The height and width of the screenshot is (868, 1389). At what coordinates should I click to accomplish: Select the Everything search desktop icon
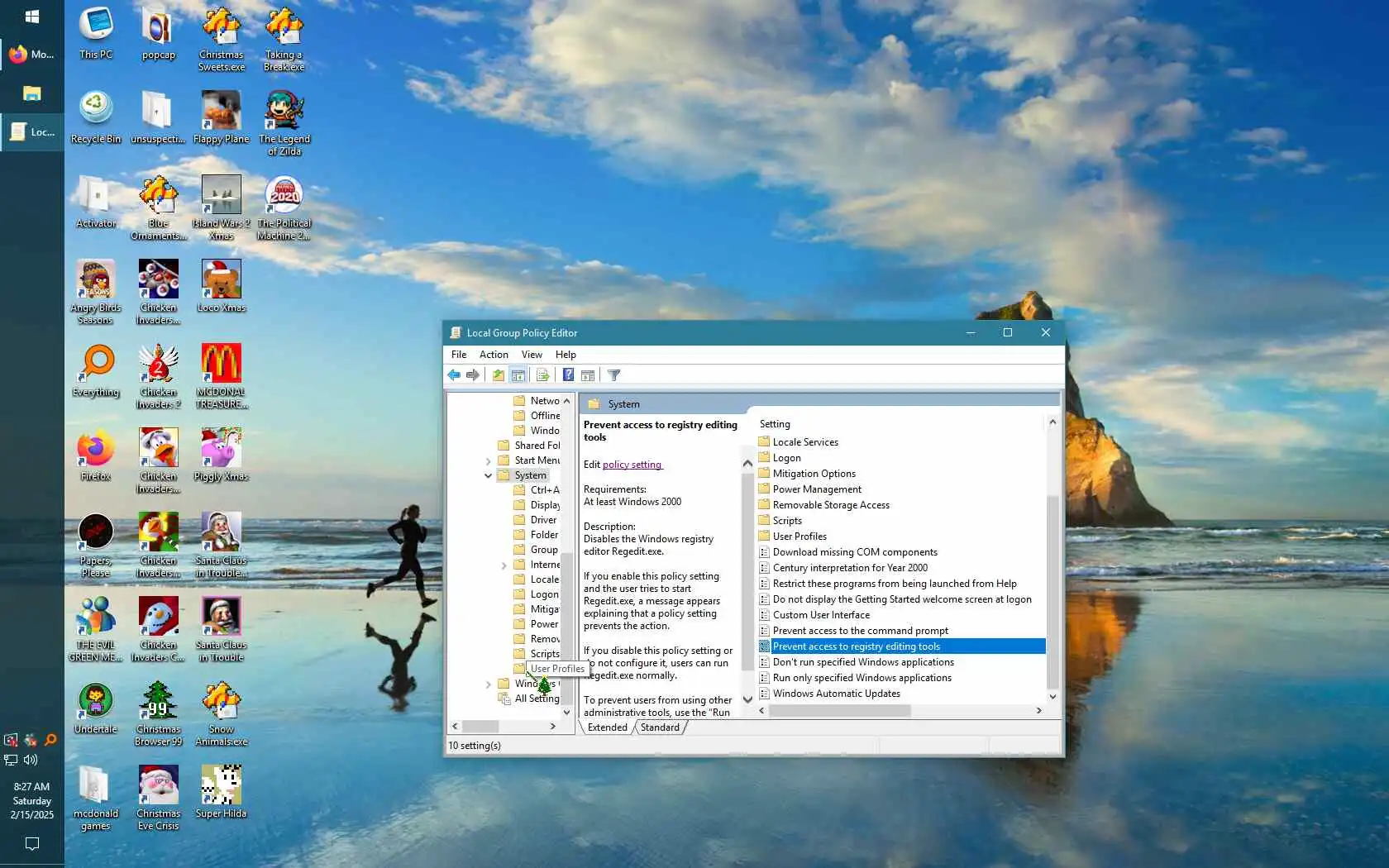(96, 370)
